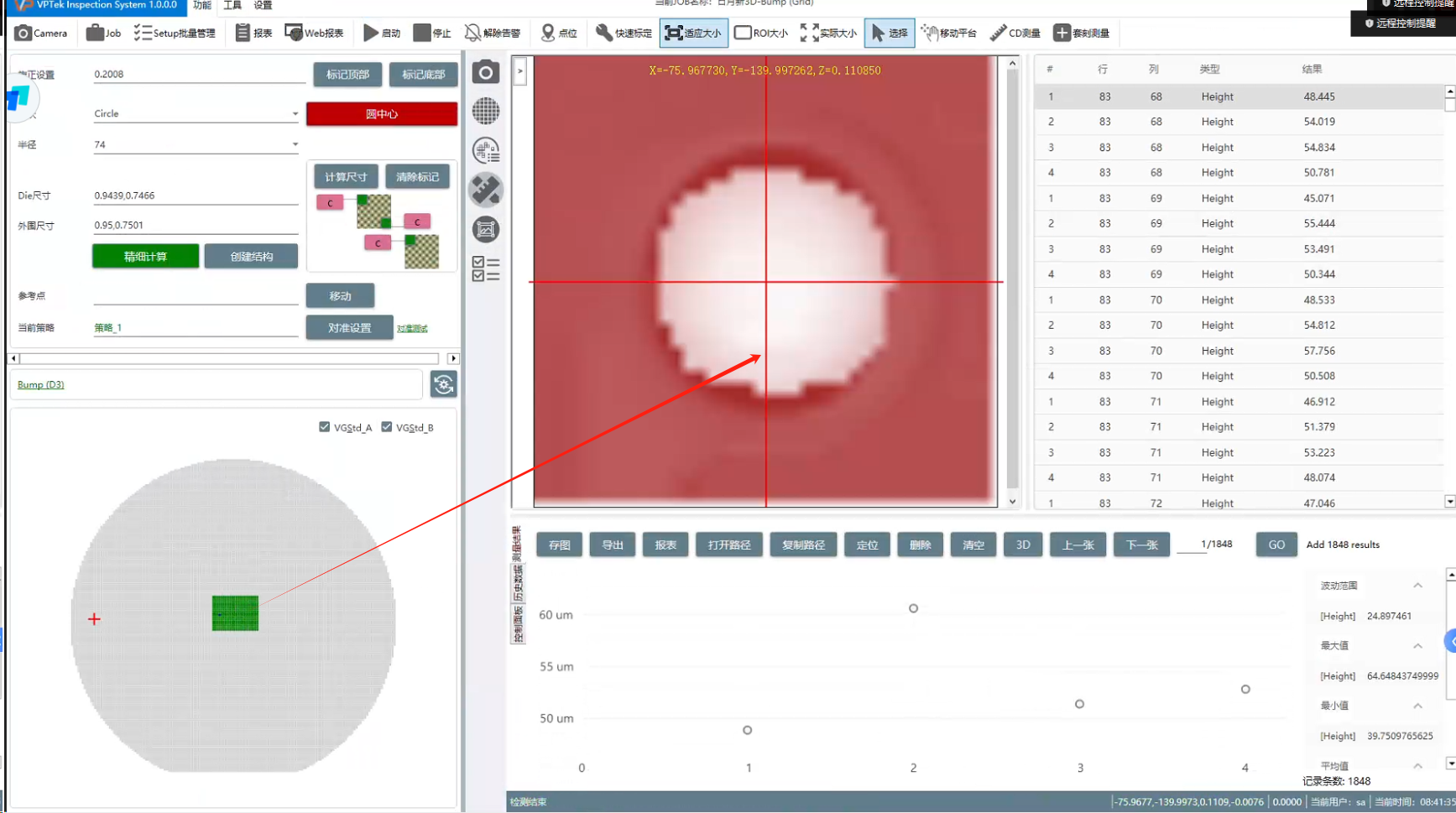Fit image with 适应大小

(693, 33)
